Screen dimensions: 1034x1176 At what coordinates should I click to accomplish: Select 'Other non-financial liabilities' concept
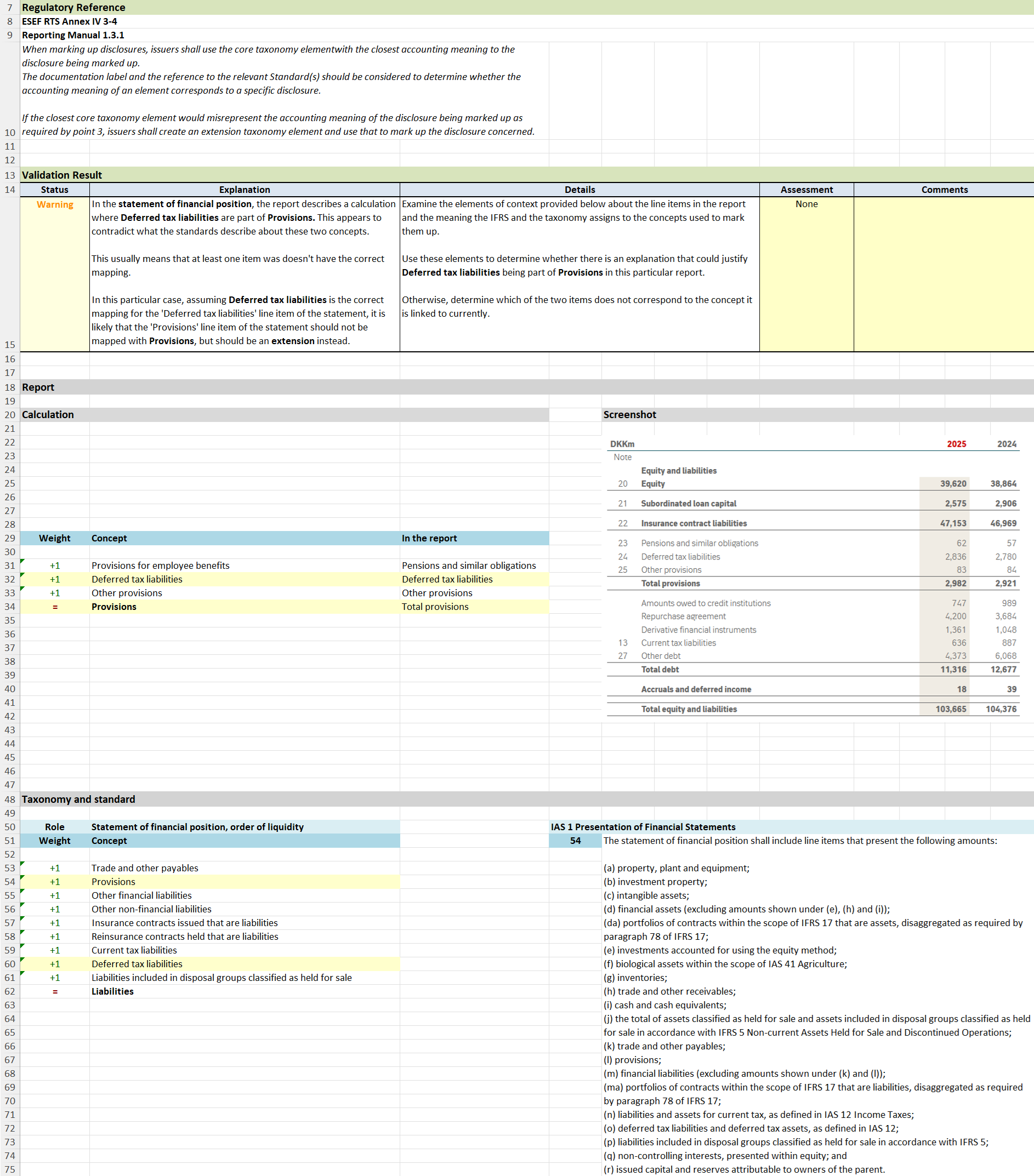point(245,909)
